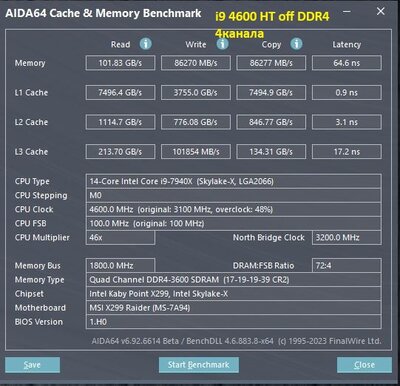Select Memory latency value 64.6 ns
This screenshot has height=386, width=400.
click(347, 63)
